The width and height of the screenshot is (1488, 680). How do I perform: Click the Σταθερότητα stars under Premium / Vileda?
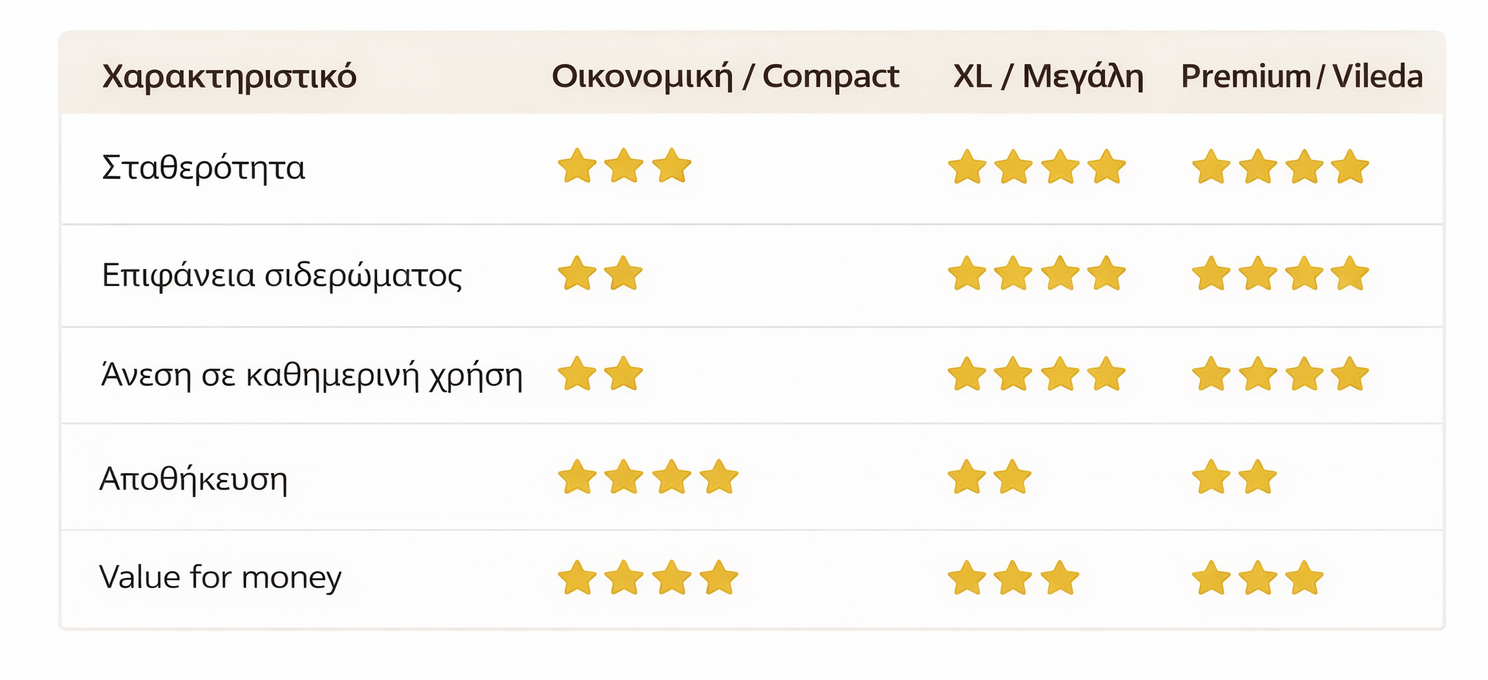point(1280,167)
